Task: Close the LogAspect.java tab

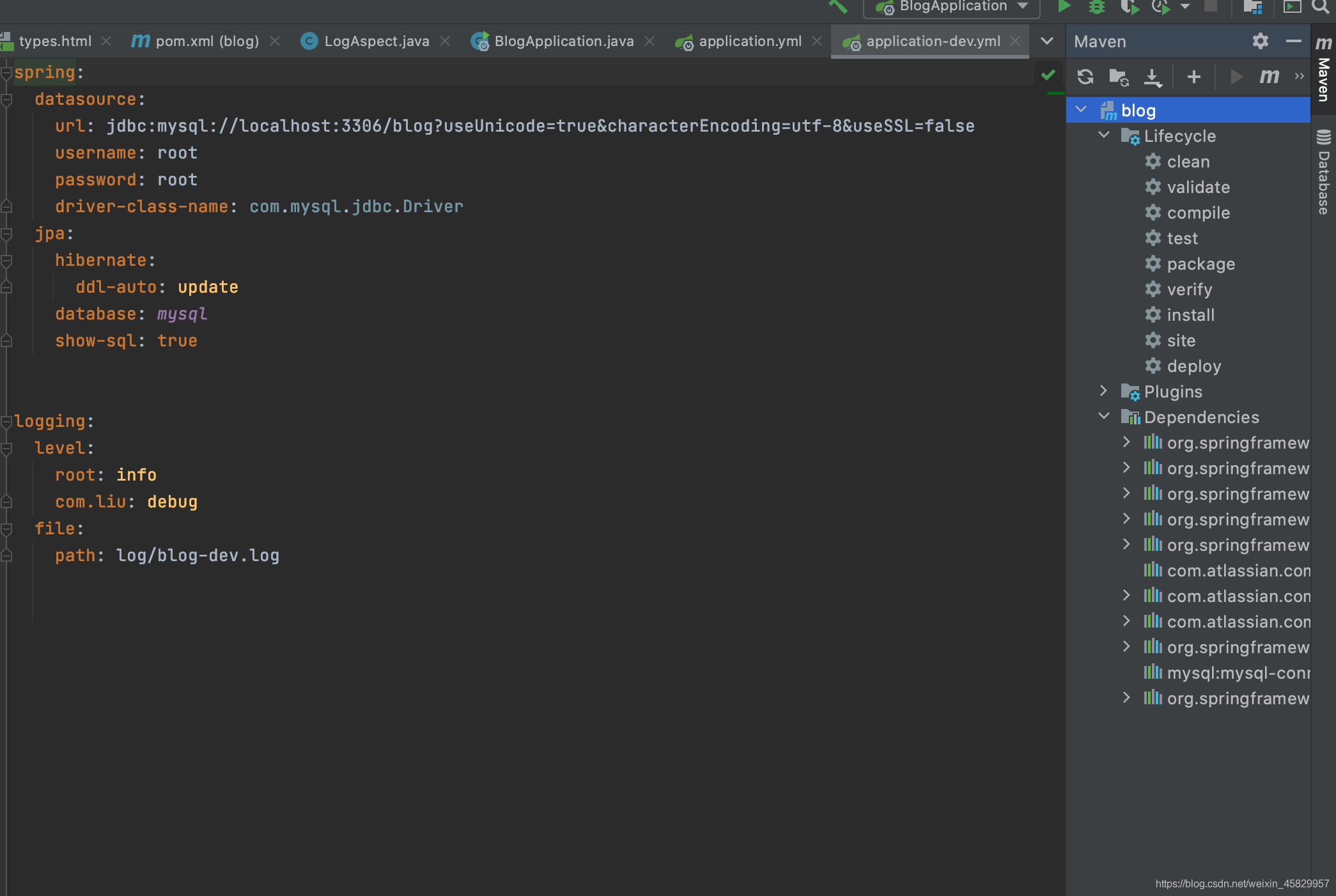Action: tap(445, 41)
